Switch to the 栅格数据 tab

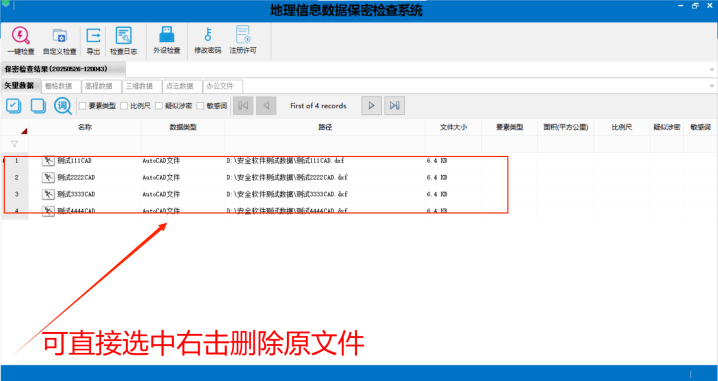[61, 86]
